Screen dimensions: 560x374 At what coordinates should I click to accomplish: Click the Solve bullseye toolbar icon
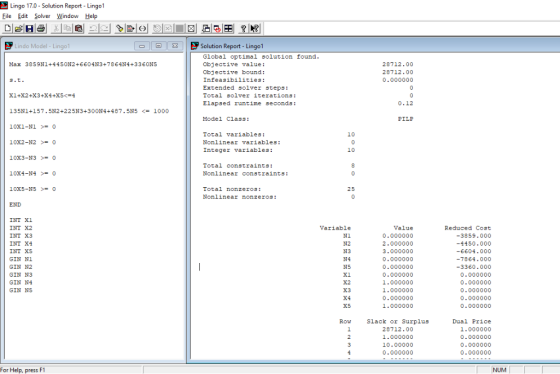click(x=157, y=29)
